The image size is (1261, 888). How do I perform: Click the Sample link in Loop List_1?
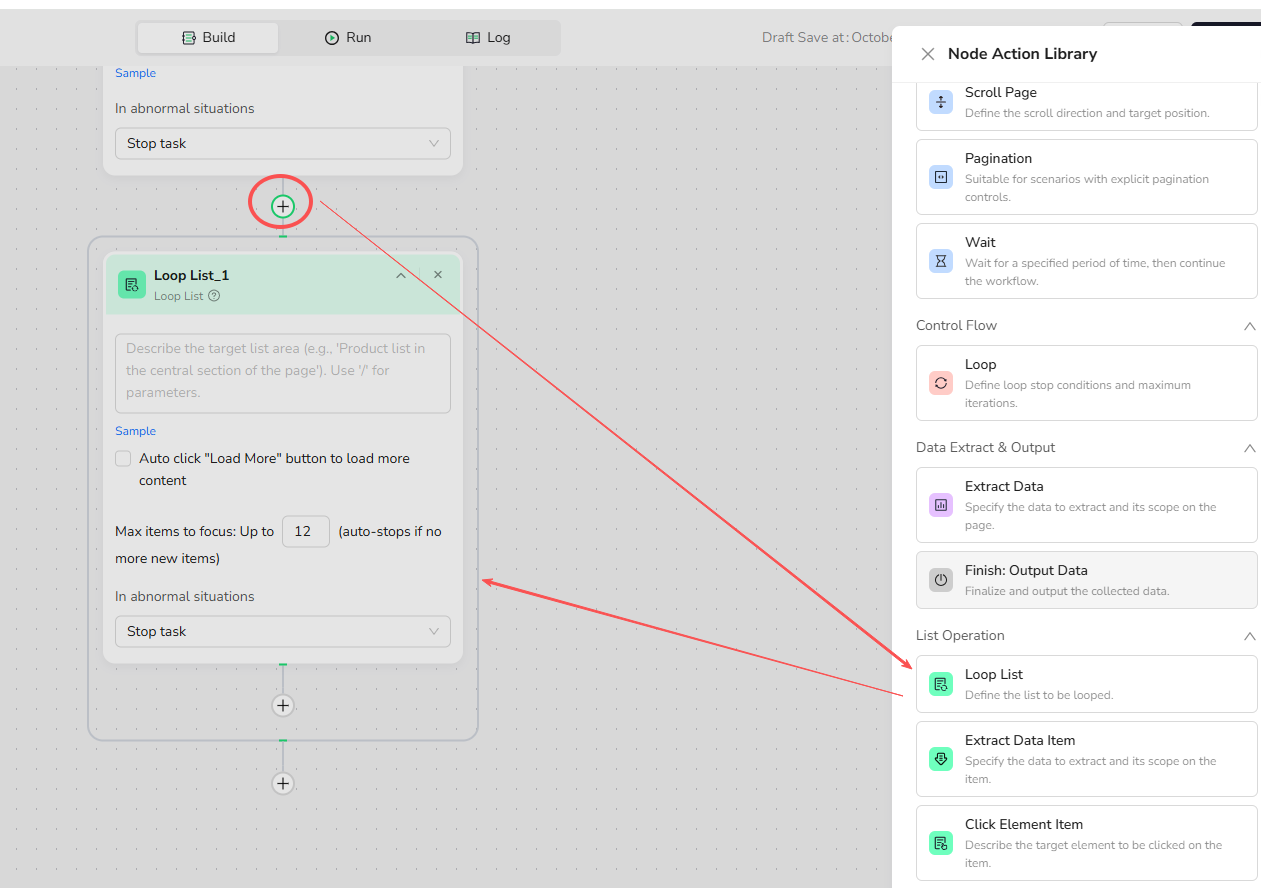[135, 431]
